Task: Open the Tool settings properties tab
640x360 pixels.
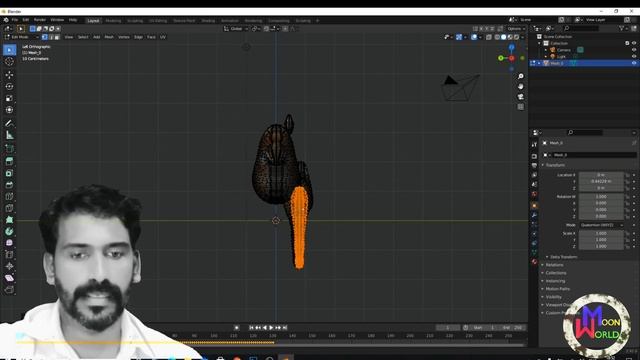Action: click(534, 144)
